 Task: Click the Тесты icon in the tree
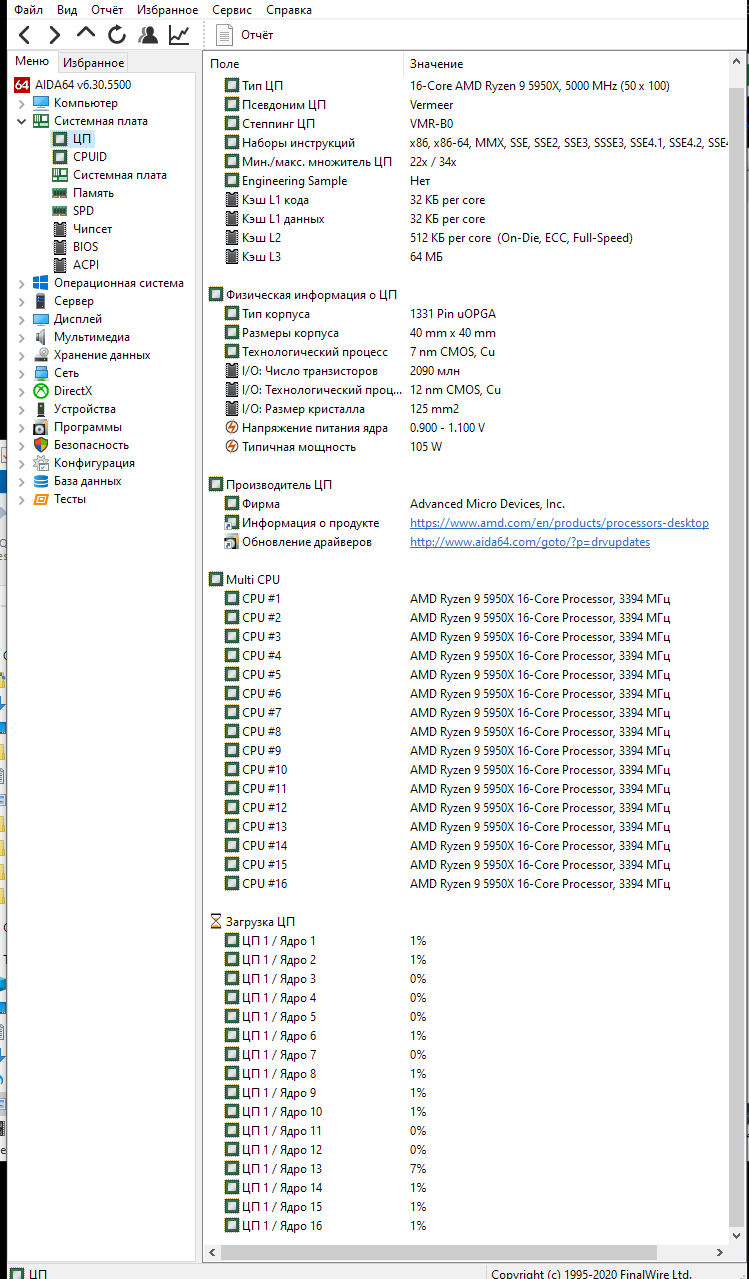pyautogui.click(x=41, y=499)
